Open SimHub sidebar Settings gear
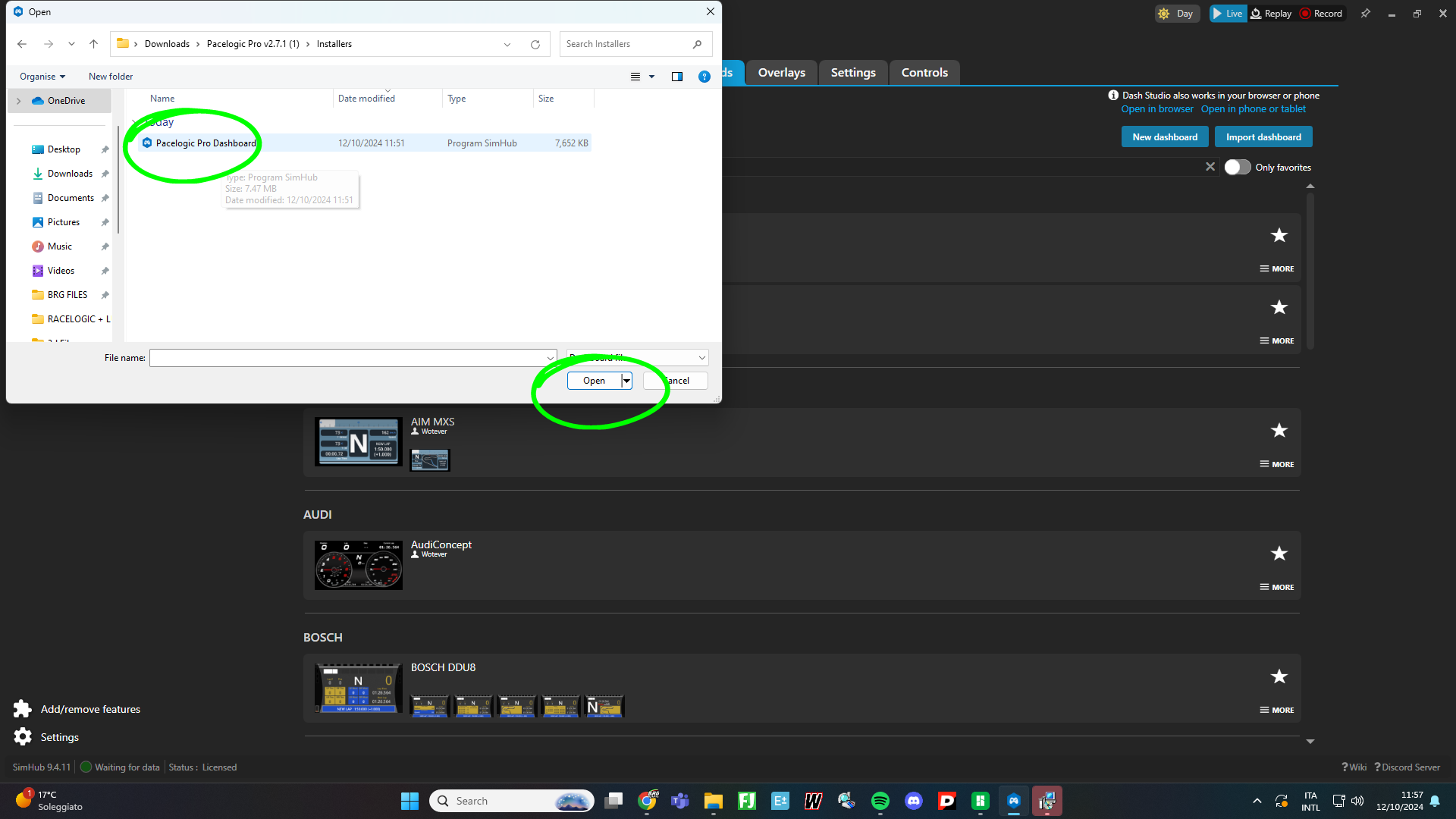 point(46,737)
